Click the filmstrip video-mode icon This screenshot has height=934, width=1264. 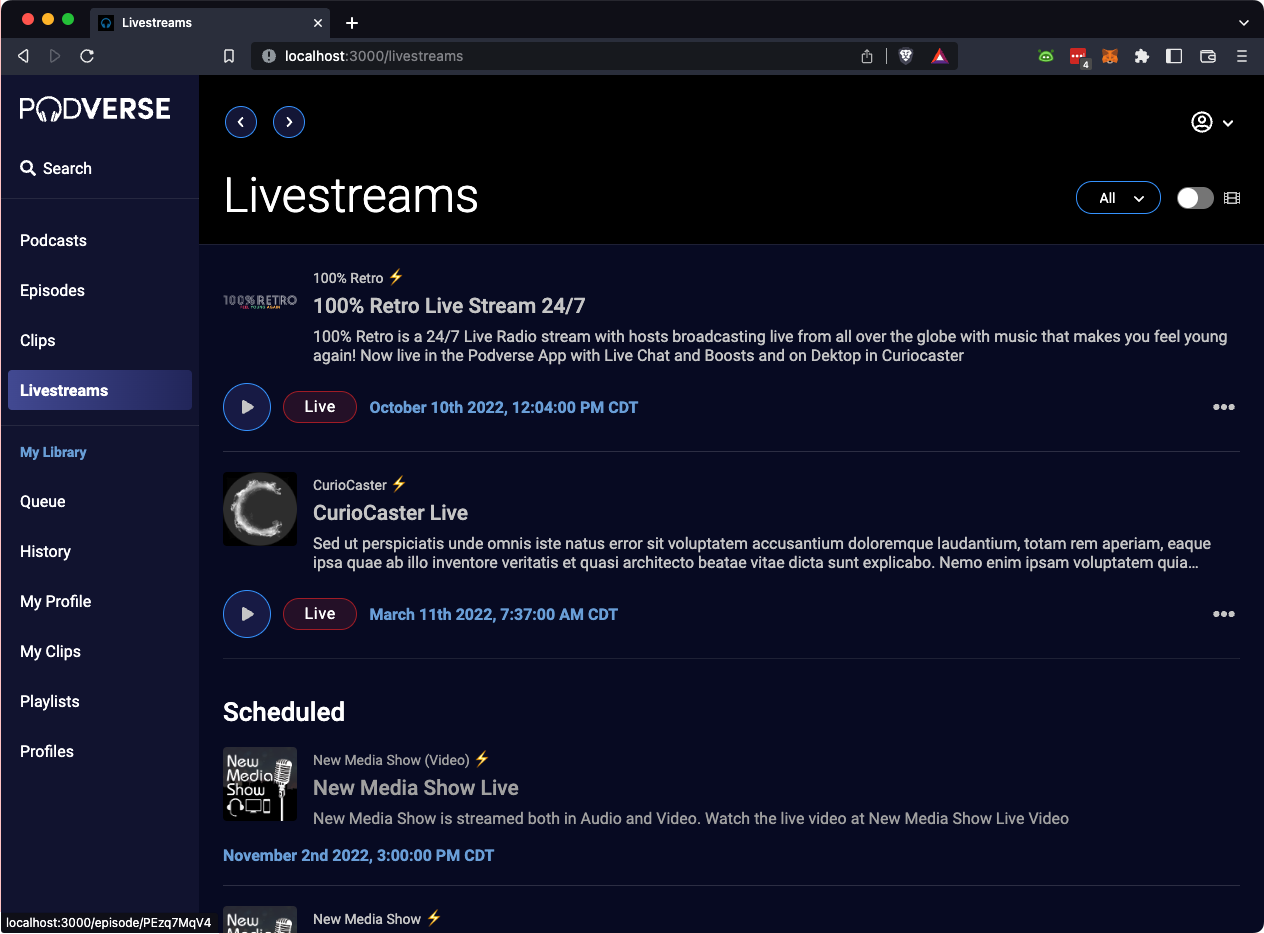click(1231, 197)
